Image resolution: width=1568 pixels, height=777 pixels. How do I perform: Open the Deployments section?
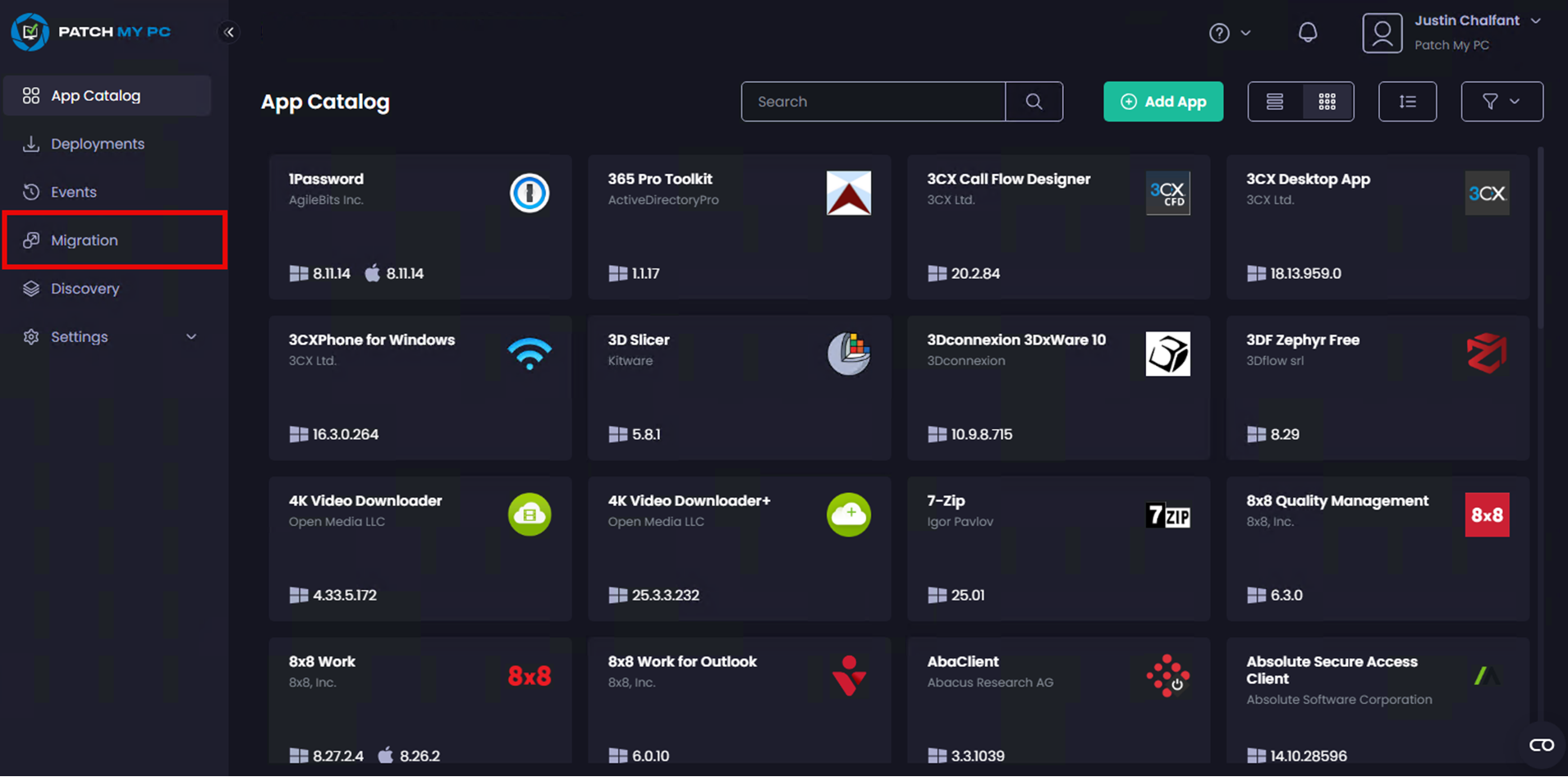tap(97, 144)
